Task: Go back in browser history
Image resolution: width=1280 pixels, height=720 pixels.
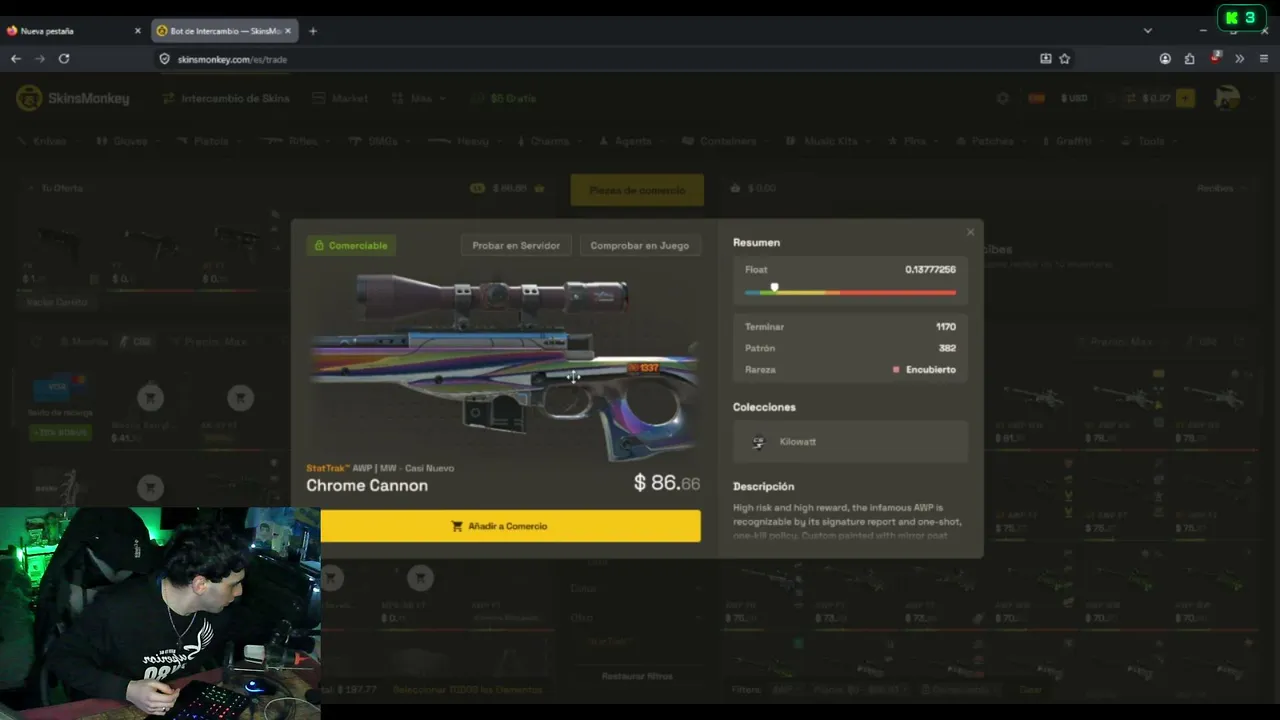Action: click(x=16, y=59)
